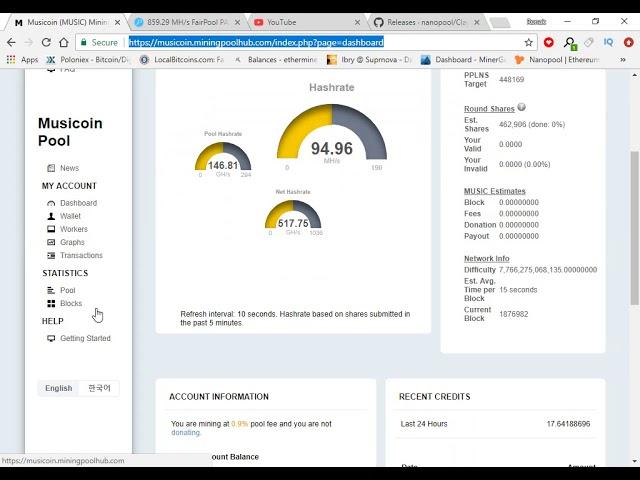Click the Pool statistics bar icon
The image size is (640, 480).
click(x=51, y=290)
